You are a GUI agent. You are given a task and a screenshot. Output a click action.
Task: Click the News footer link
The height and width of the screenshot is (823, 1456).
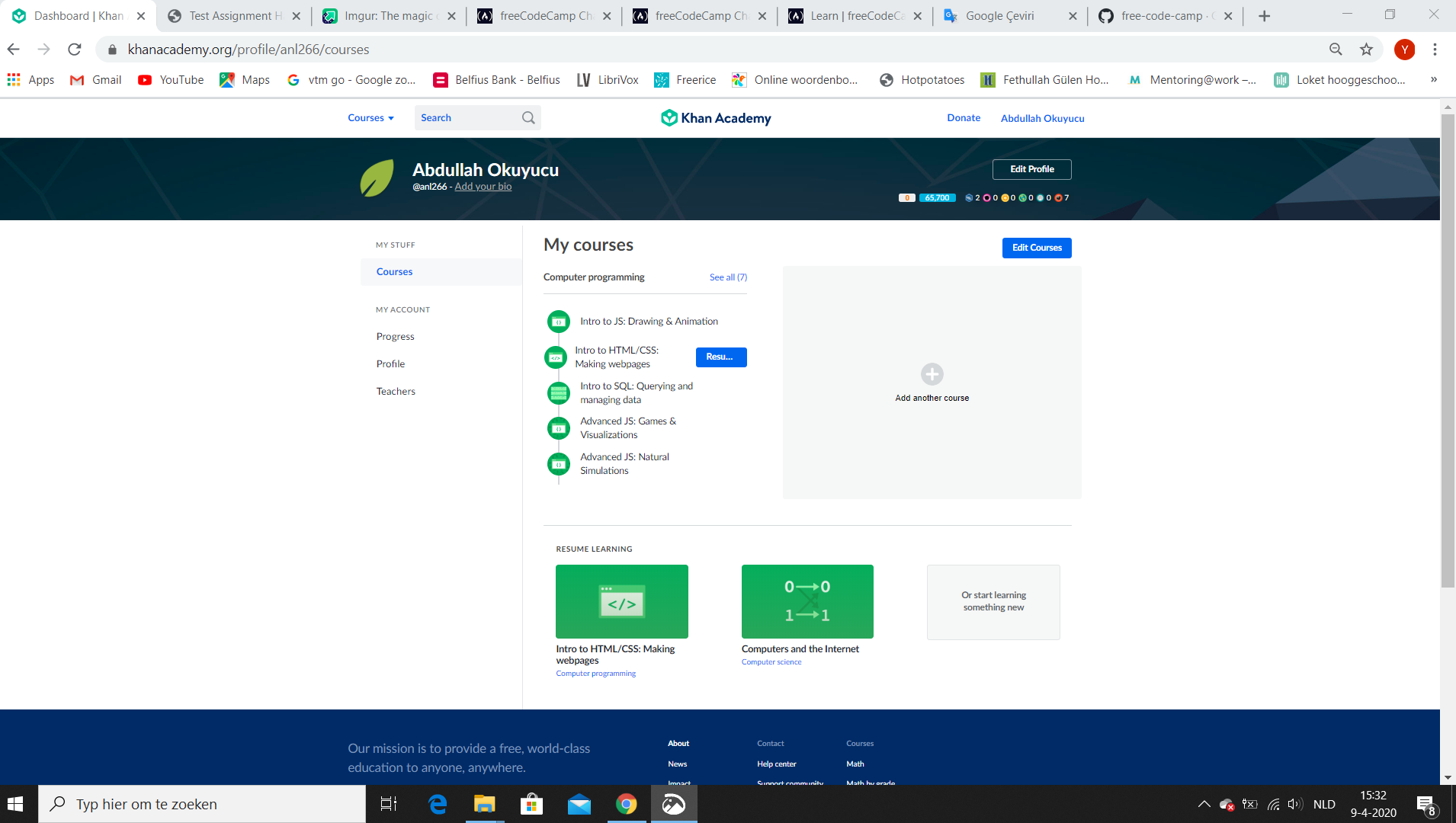click(677, 764)
